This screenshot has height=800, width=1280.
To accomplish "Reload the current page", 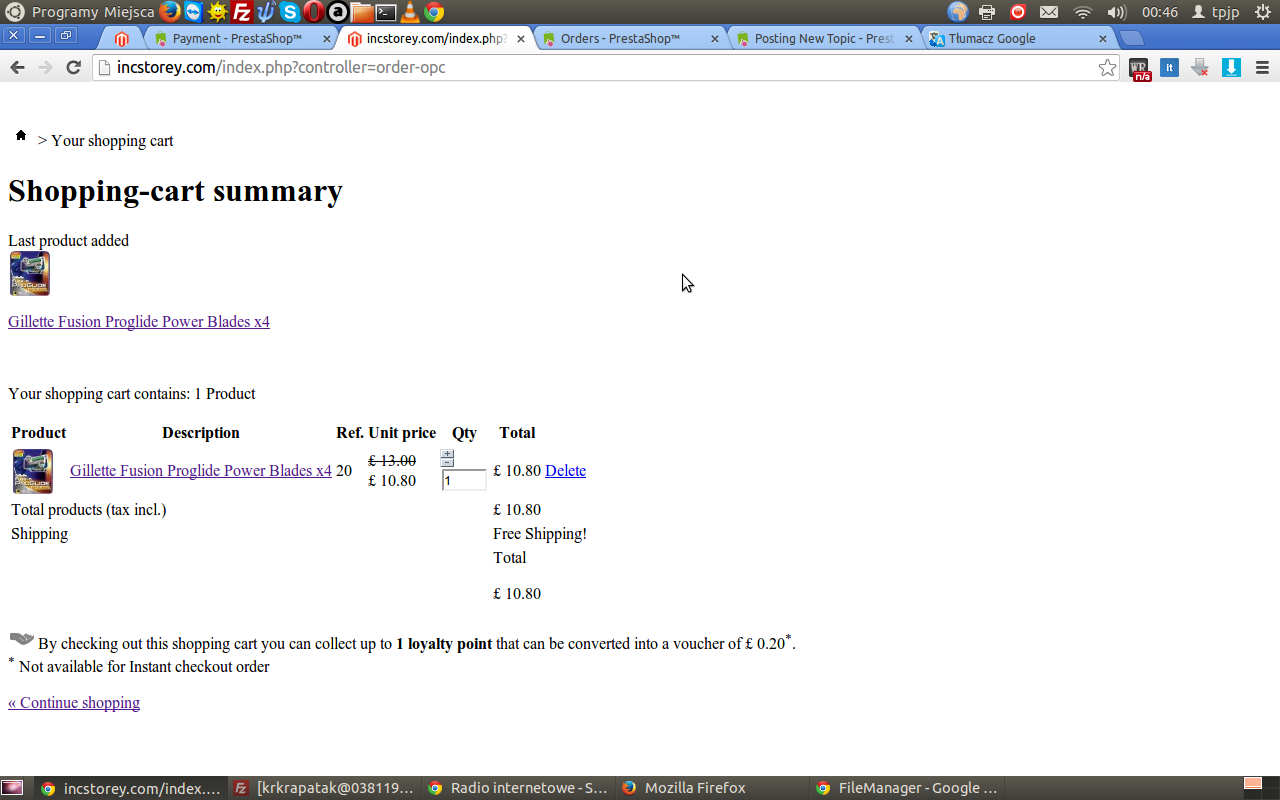I will [x=73, y=67].
